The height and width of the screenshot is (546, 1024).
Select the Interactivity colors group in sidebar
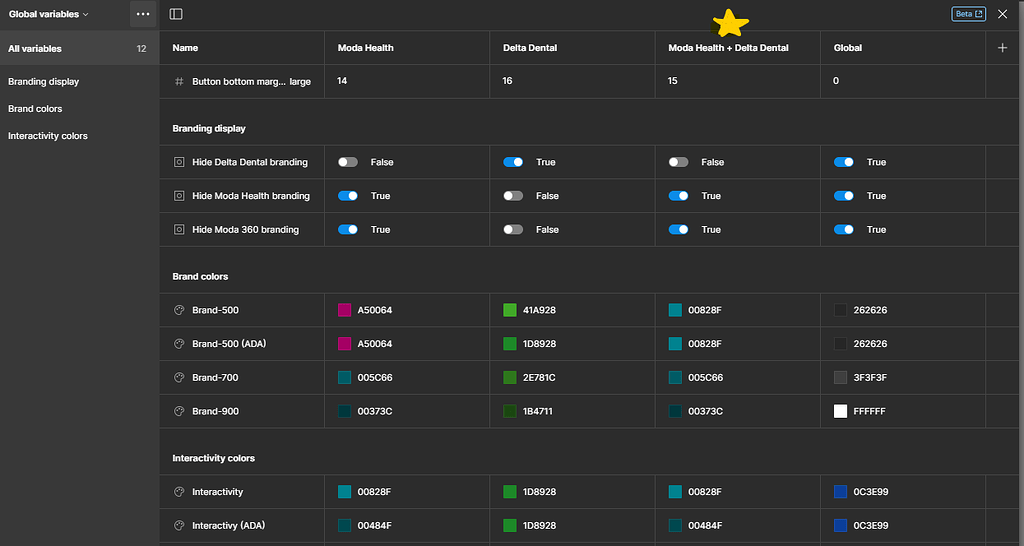(x=48, y=136)
